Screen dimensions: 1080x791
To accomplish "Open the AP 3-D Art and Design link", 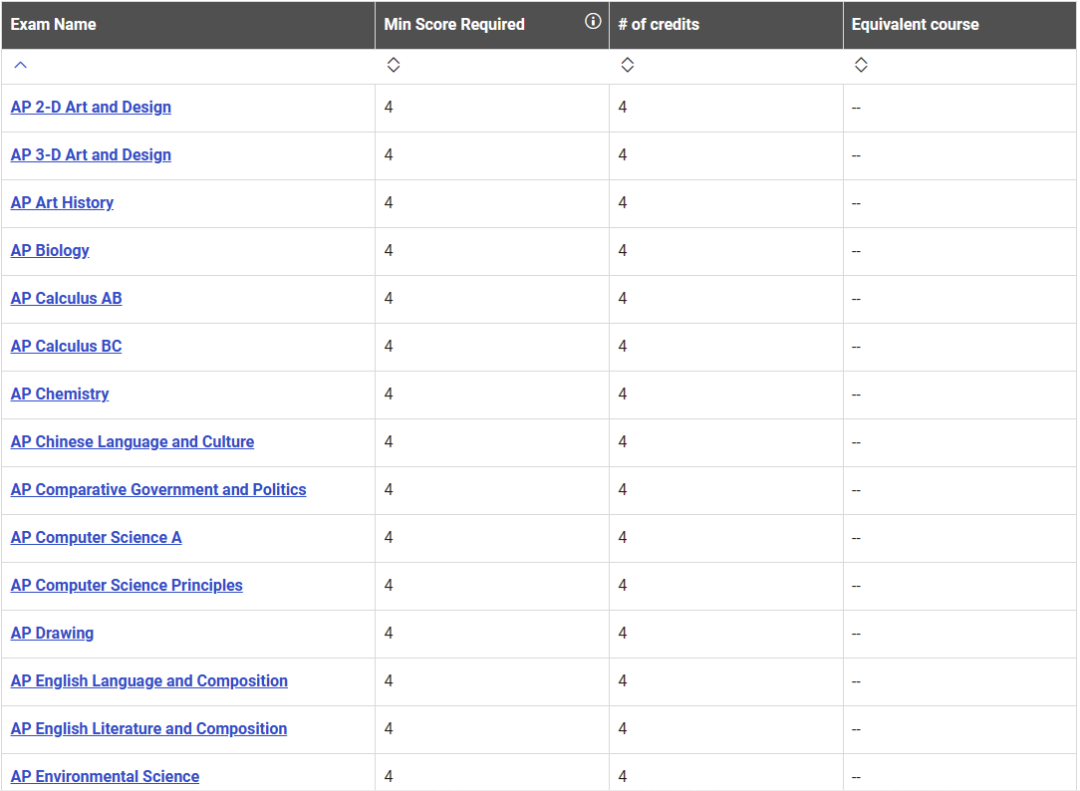I will click(91, 155).
